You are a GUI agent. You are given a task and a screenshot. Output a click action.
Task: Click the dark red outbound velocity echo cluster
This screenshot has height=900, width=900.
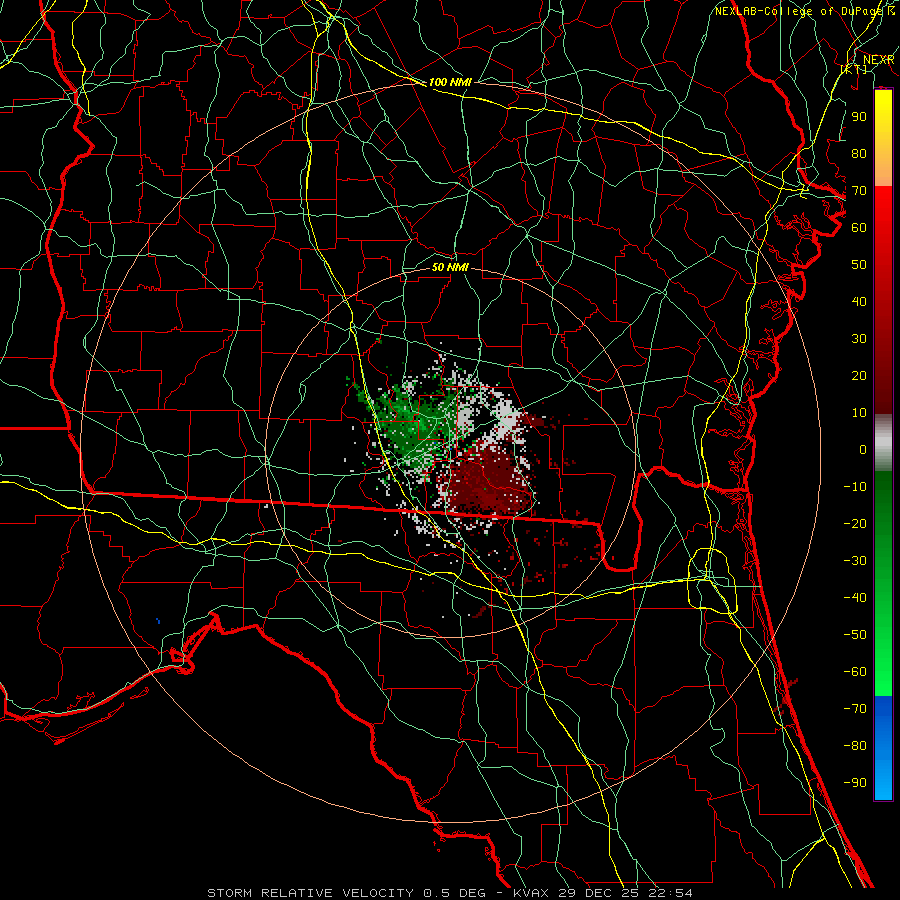pyautogui.click(x=488, y=479)
